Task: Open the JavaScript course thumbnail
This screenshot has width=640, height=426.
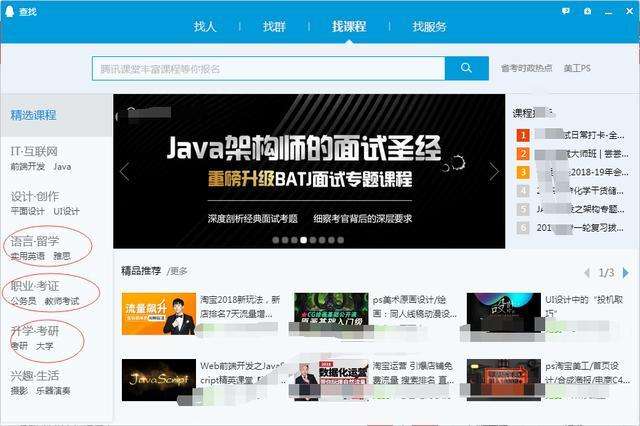Action: point(158,379)
